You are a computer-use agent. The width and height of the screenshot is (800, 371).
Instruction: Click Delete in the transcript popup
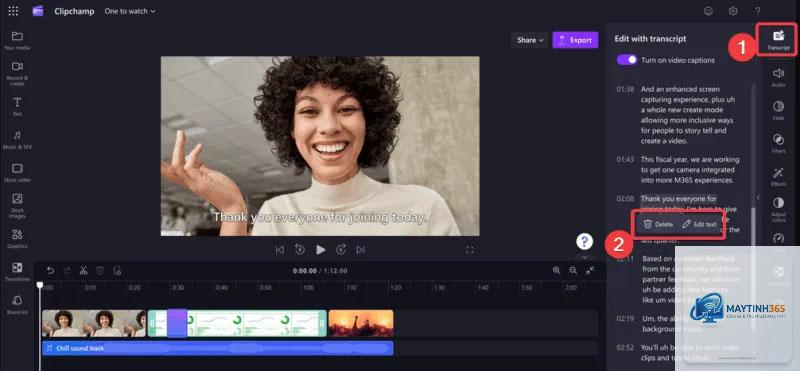(x=658, y=224)
